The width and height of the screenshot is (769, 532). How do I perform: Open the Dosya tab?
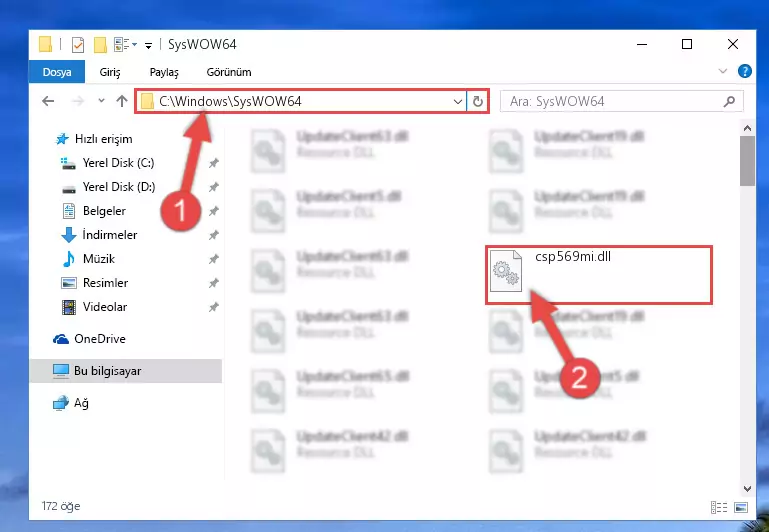coord(57,72)
